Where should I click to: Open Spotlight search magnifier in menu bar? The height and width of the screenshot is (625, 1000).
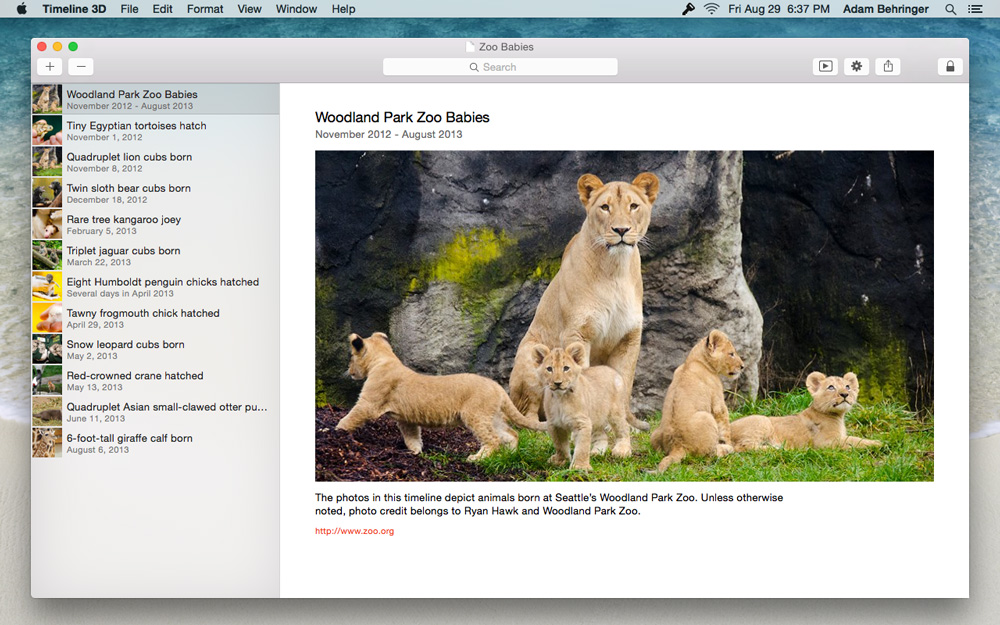(950, 9)
